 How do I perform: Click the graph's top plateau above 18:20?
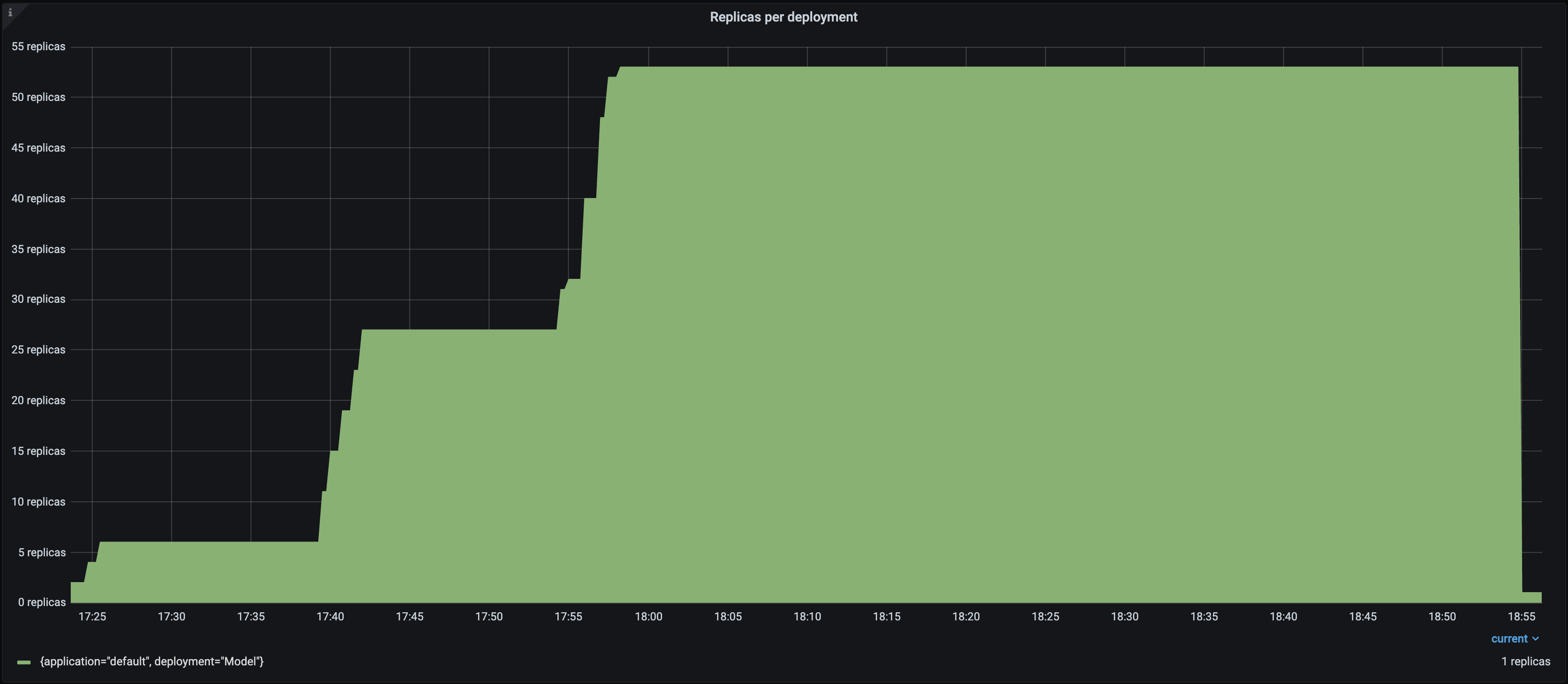966,67
